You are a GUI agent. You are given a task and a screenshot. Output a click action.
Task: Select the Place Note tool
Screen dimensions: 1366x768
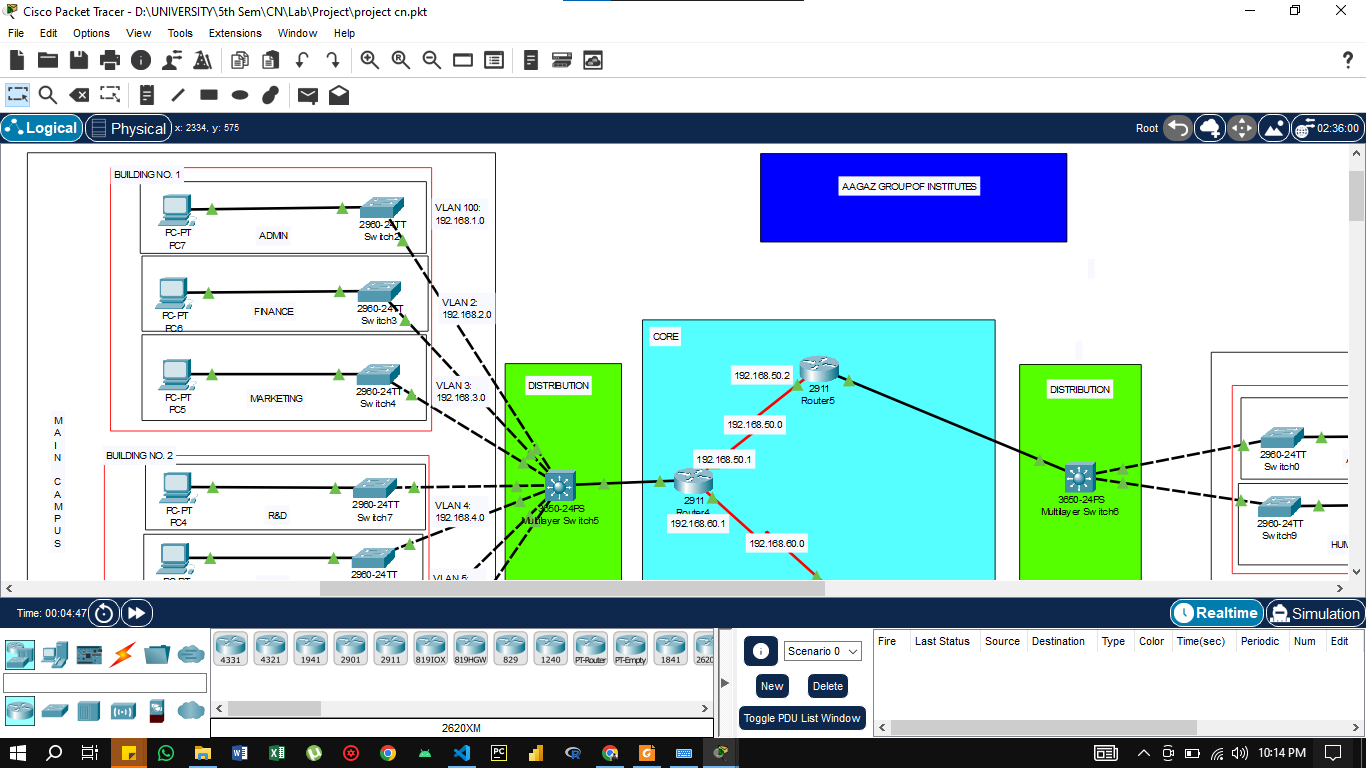(x=146, y=94)
